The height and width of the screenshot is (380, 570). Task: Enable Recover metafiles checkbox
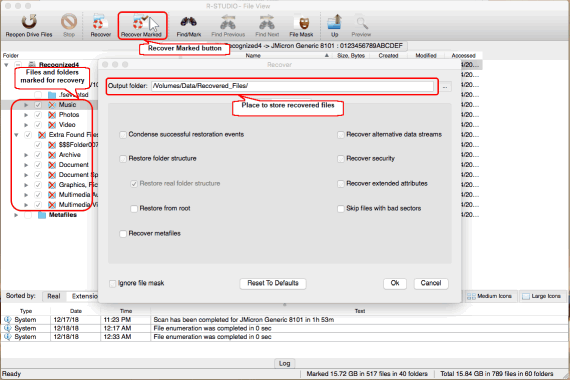(123, 233)
